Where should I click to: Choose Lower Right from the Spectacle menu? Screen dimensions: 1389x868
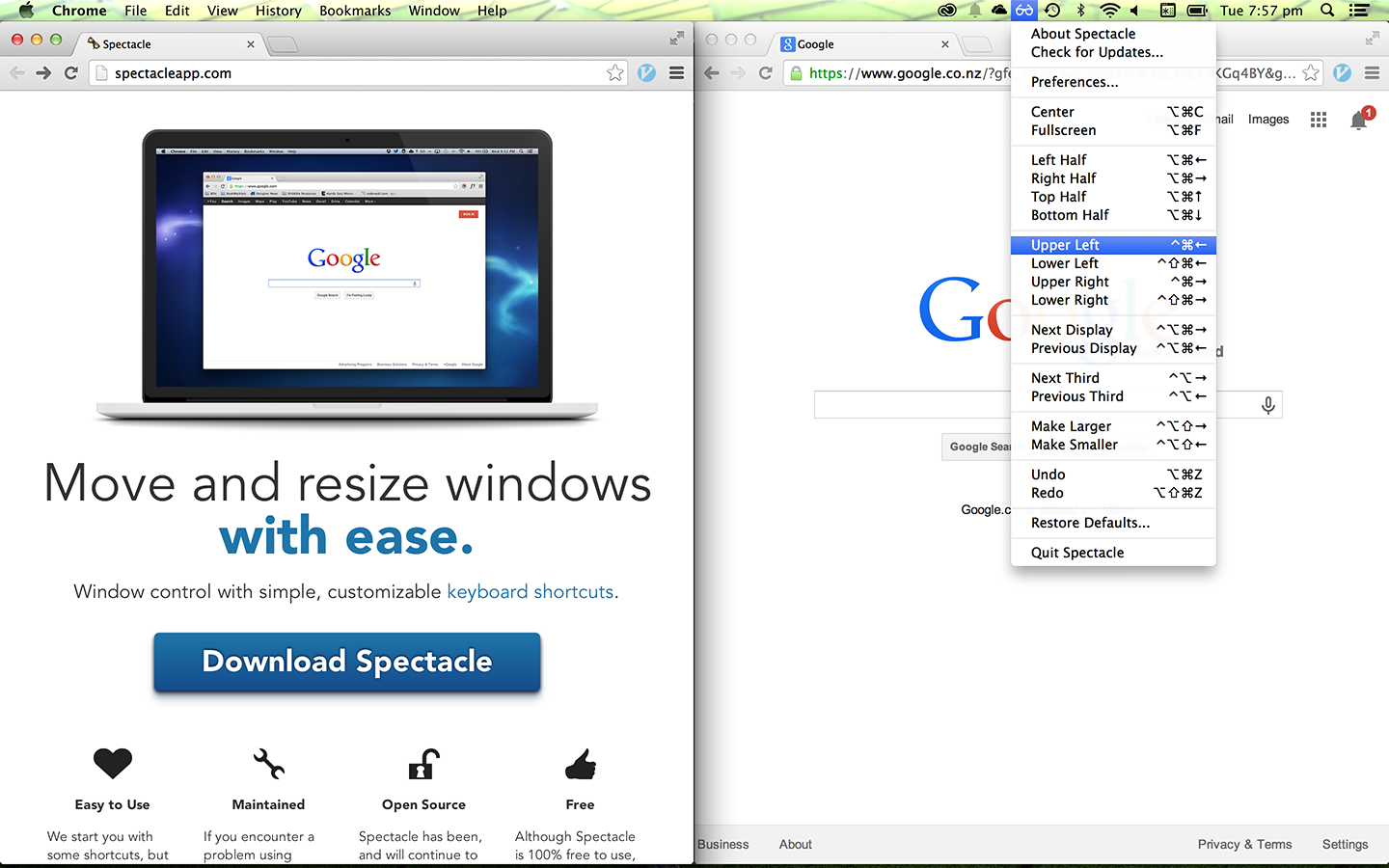[x=1113, y=300]
